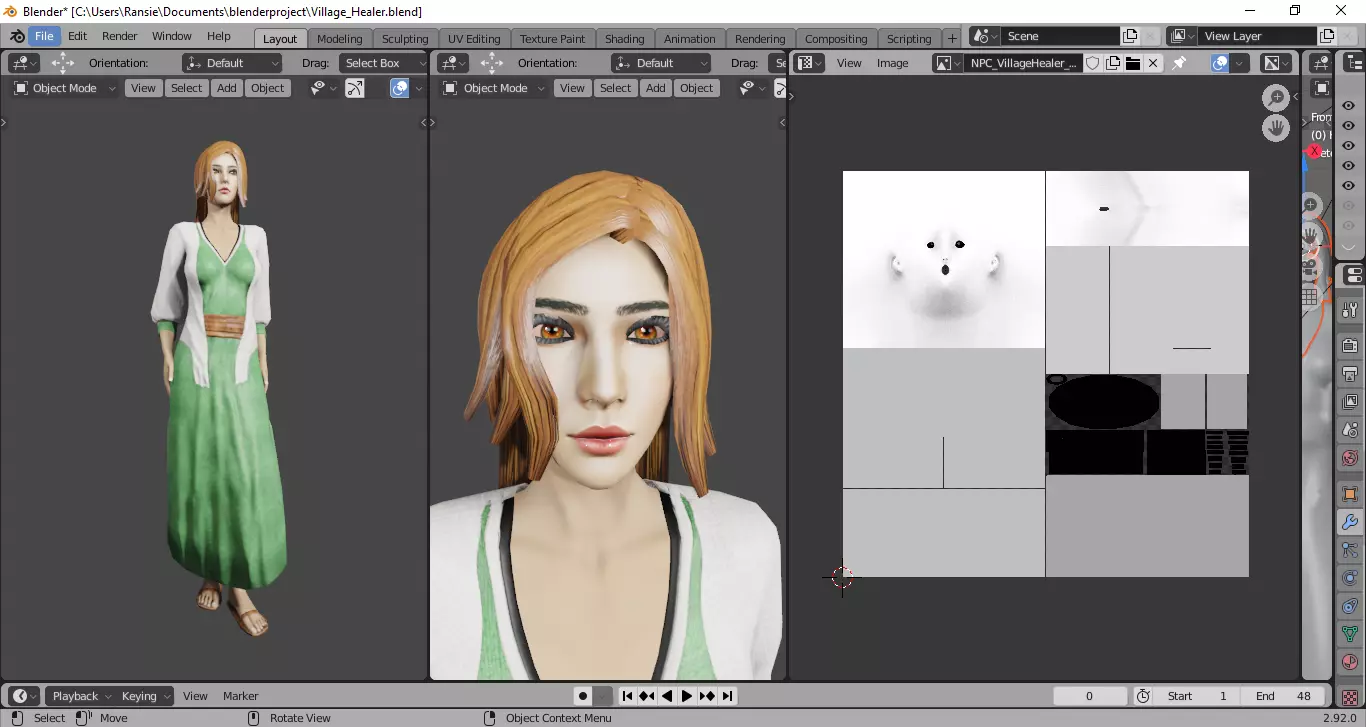The image size is (1366, 727).
Task: Open the view layer browse dropdown icon
Action: click(x=1183, y=36)
